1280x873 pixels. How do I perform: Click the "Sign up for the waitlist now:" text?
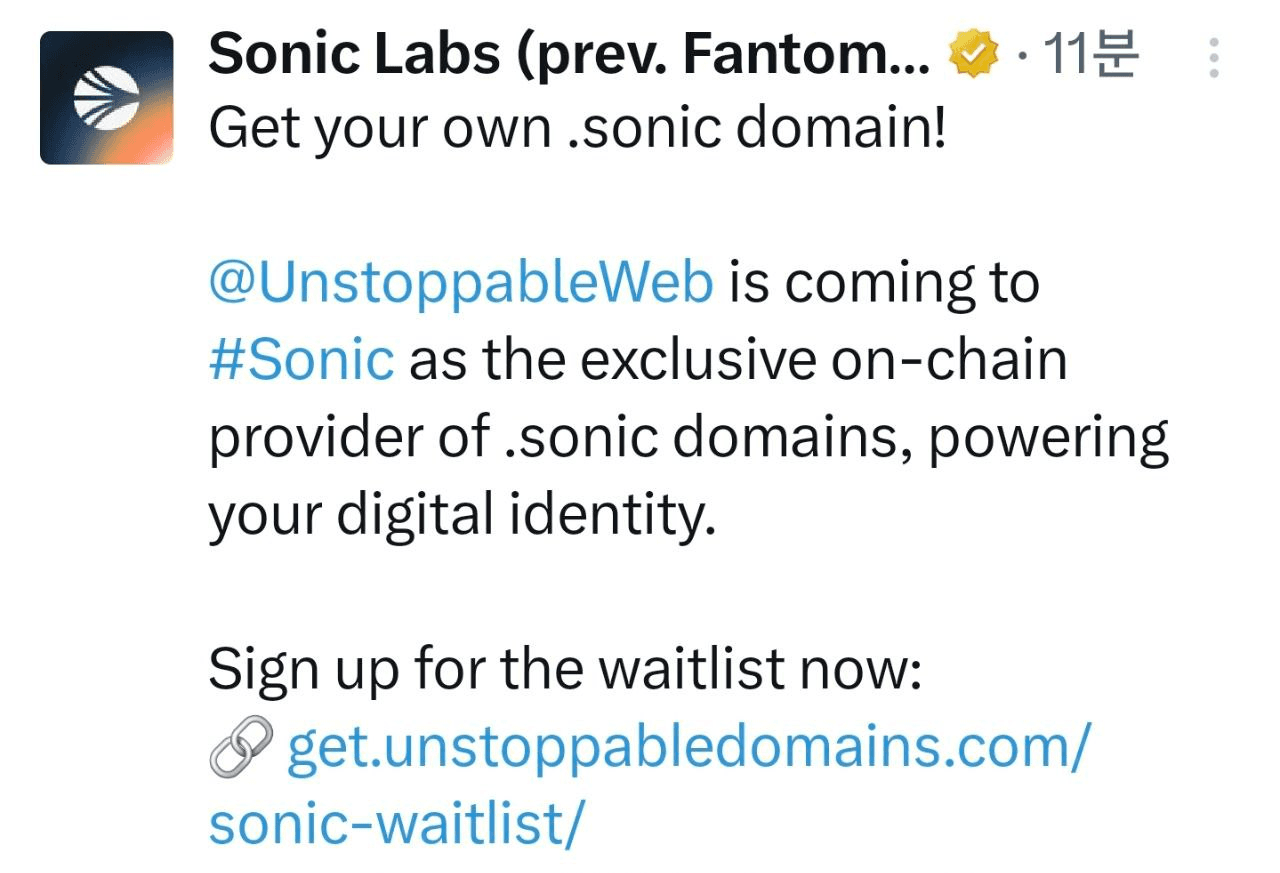[x=564, y=671]
